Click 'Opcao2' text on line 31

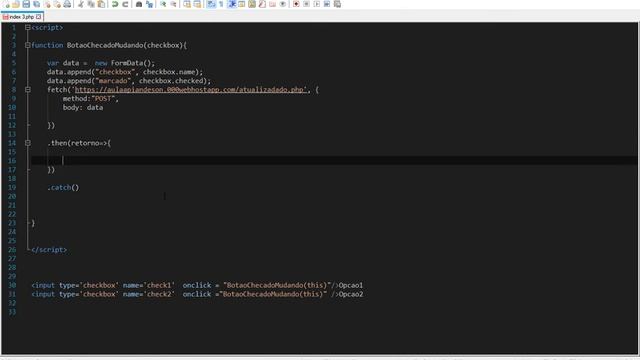(351, 294)
